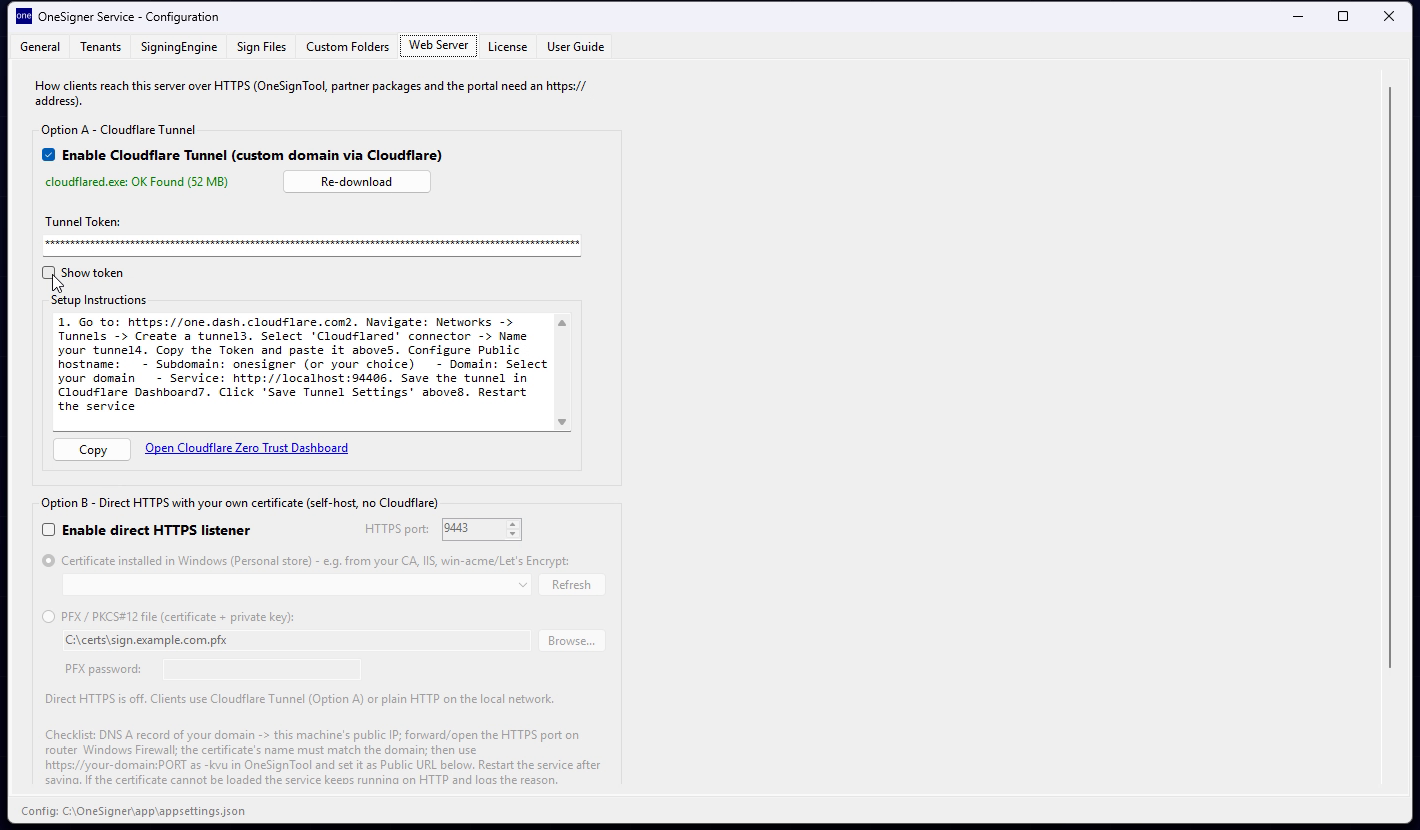Viewport: 1420px width, 830px height.
Task: Tick the Show token checkbox
Action: click(48, 272)
